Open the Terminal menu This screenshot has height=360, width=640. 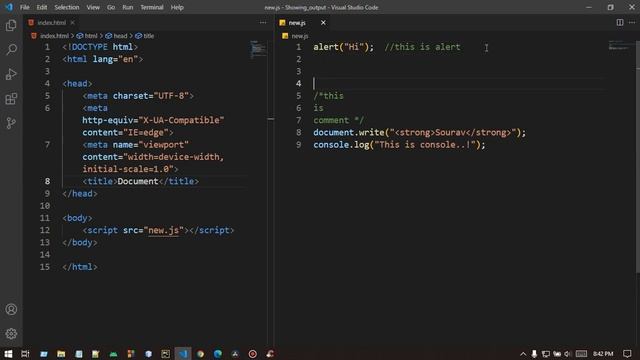coord(151,7)
